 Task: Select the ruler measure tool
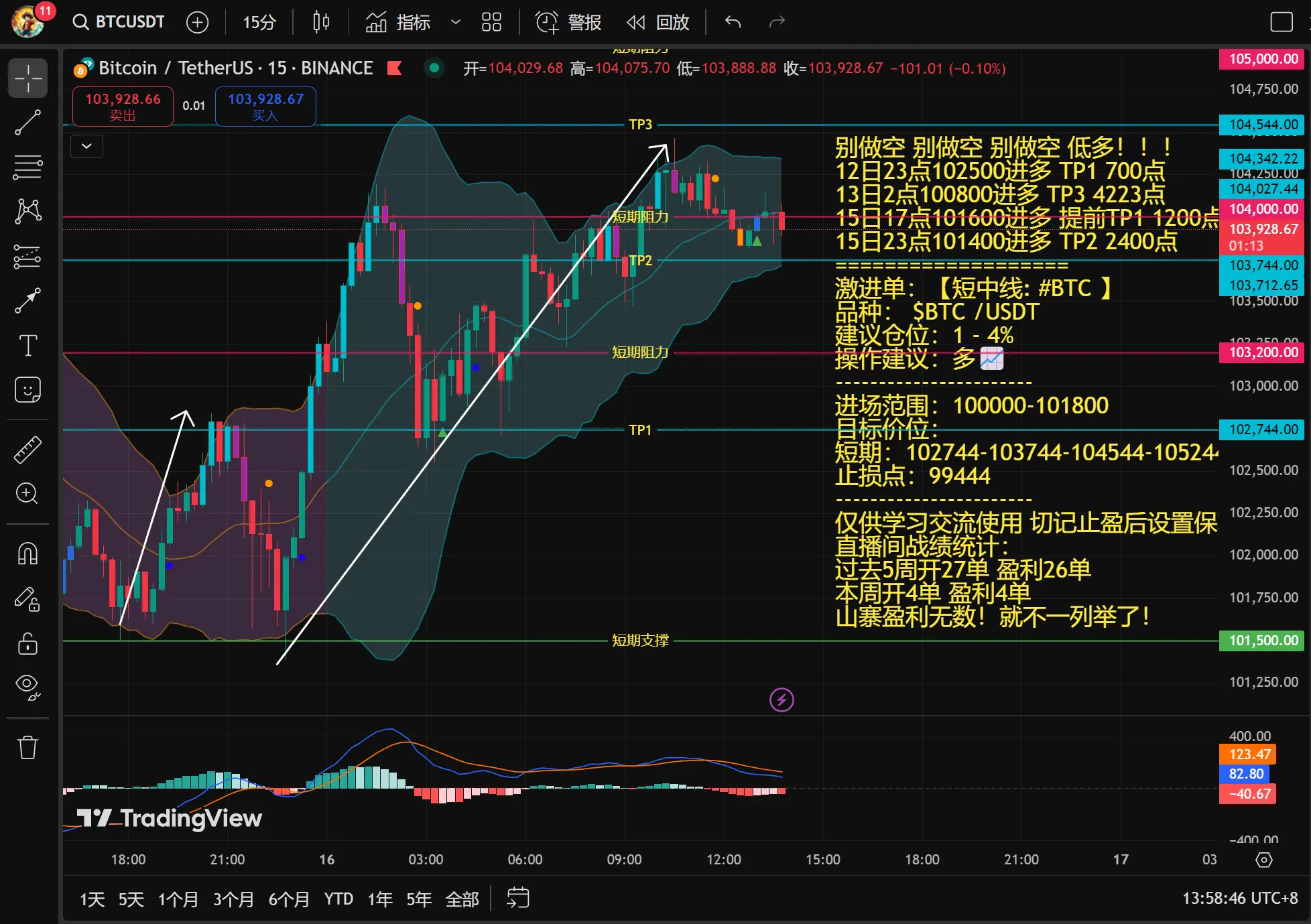point(27,450)
